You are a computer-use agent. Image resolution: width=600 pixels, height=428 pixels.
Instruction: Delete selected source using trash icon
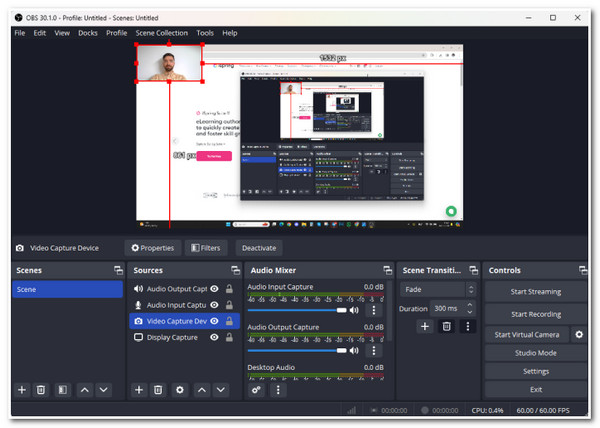158,390
